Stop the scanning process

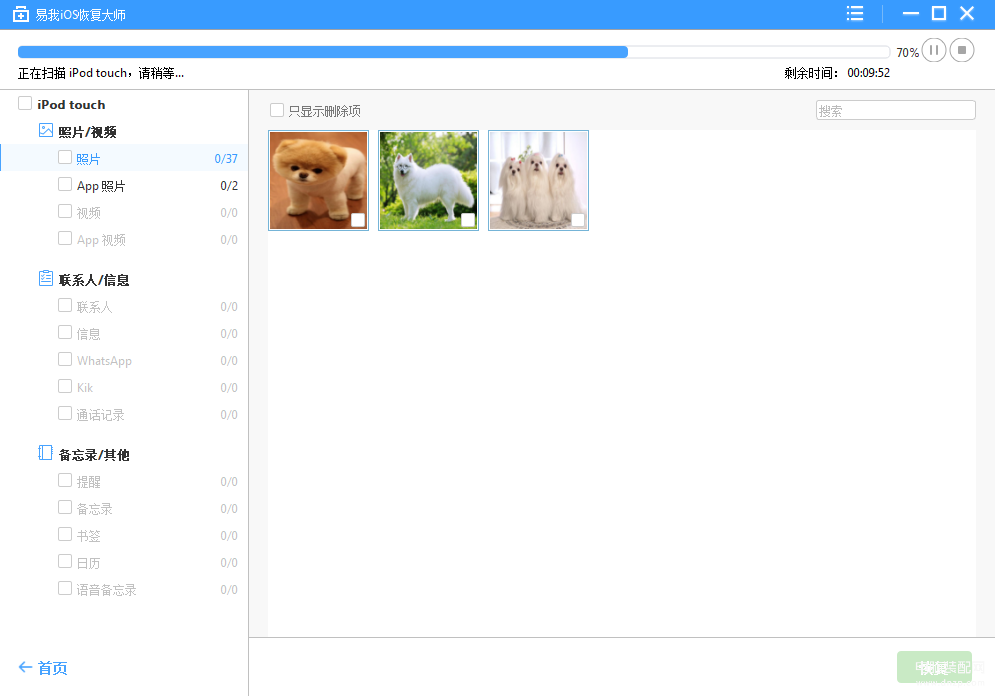[x=961, y=50]
